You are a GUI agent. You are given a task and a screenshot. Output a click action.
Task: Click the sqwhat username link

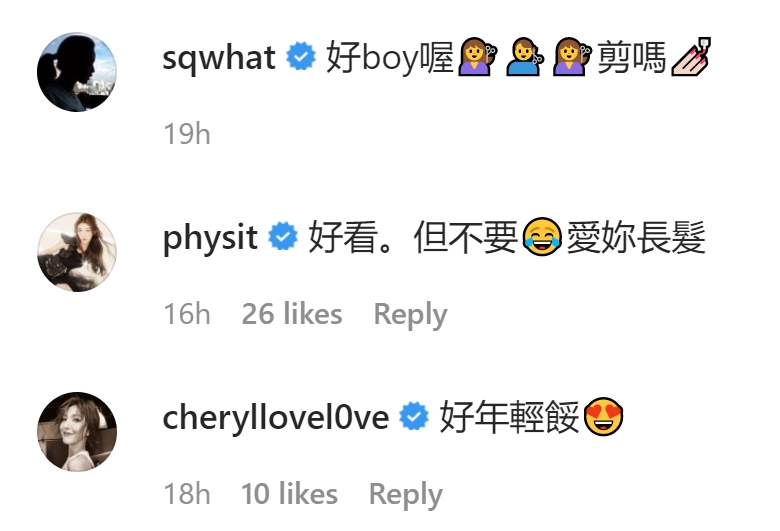click(219, 58)
